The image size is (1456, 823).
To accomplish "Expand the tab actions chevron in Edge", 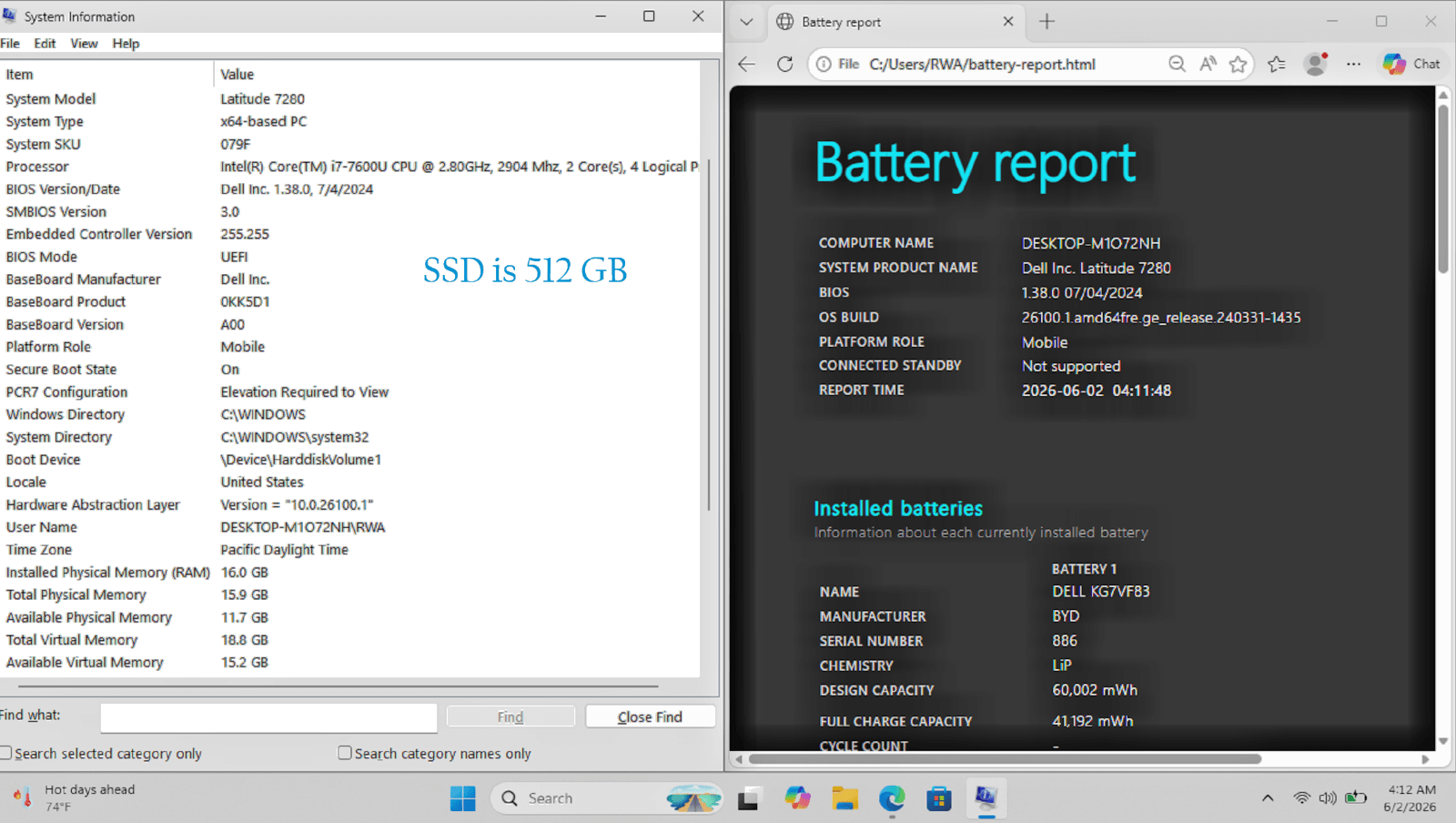I will pos(746,22).
